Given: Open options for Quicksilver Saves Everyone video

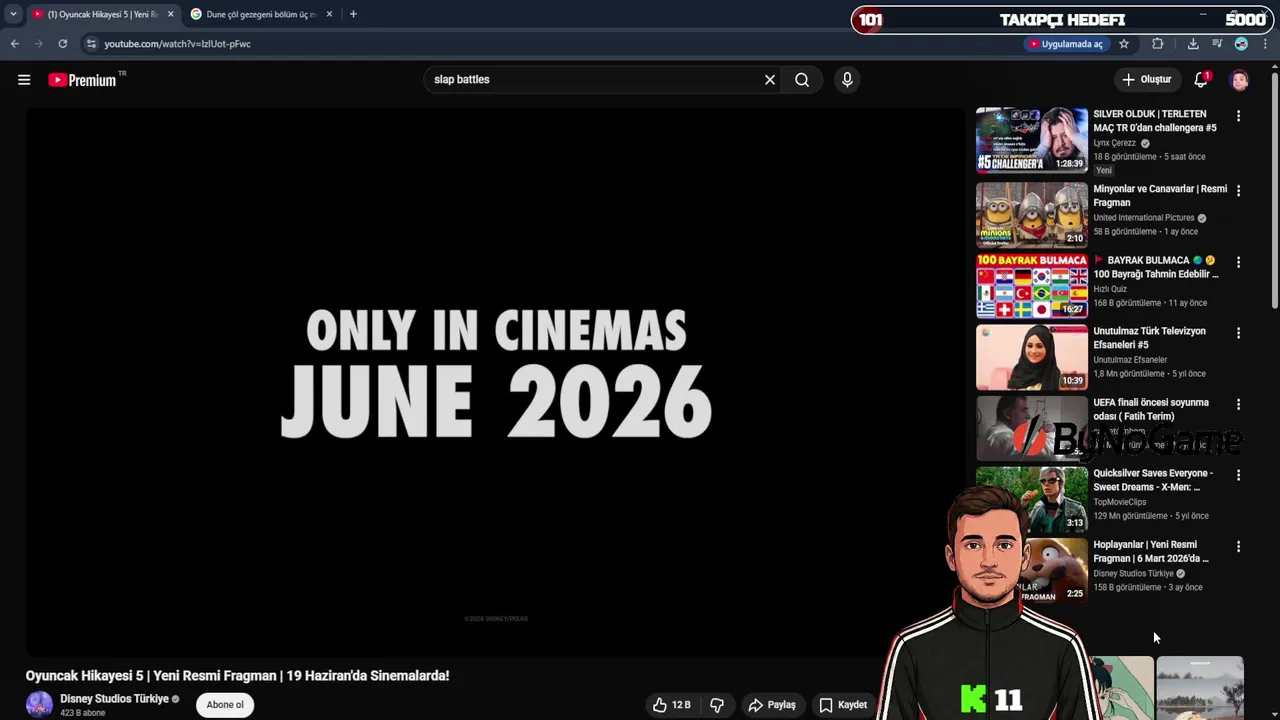Looking at the screenshot, I should [x=1238, y=475].
